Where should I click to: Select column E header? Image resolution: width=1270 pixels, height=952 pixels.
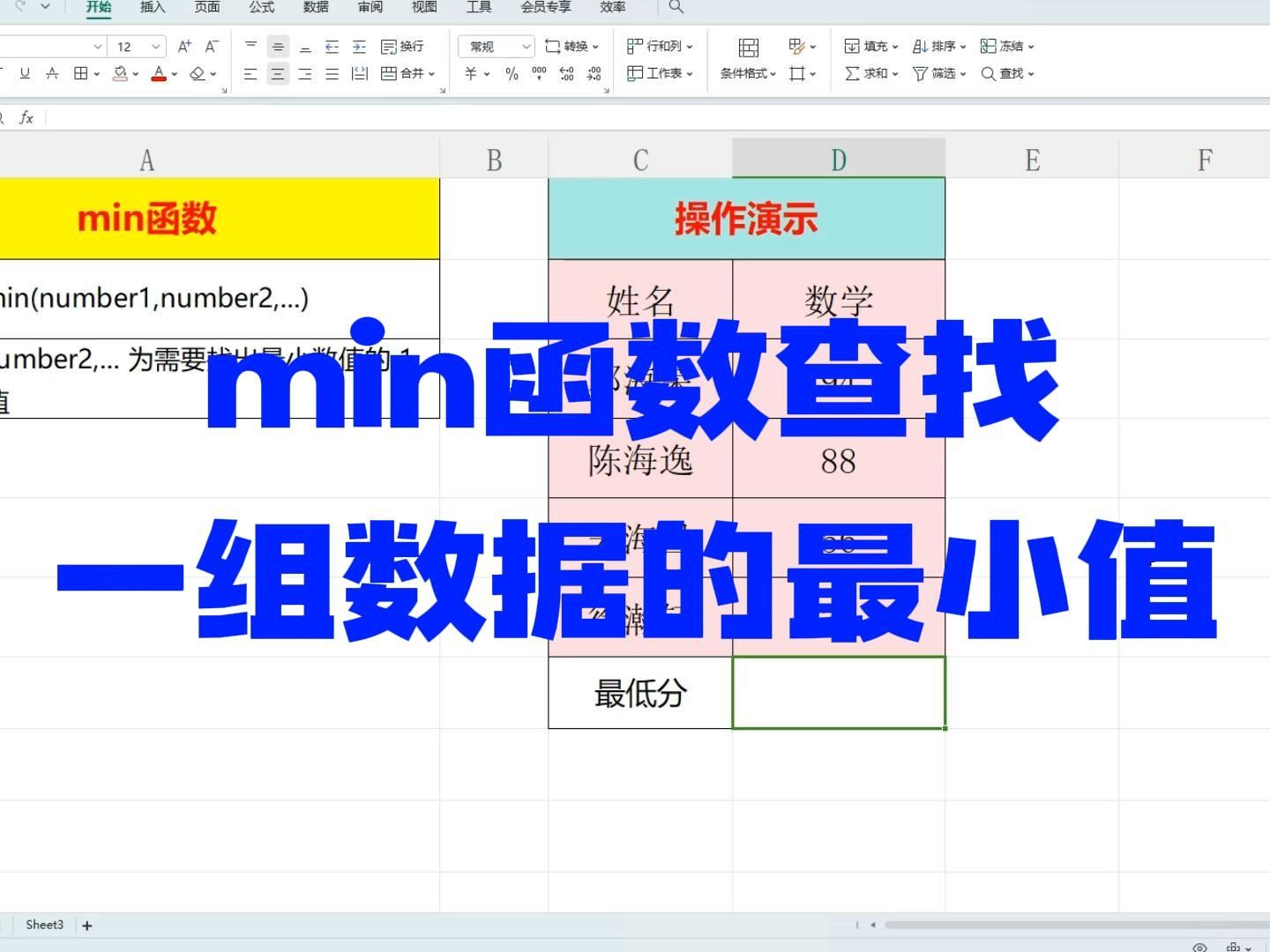click(1032, 159)
